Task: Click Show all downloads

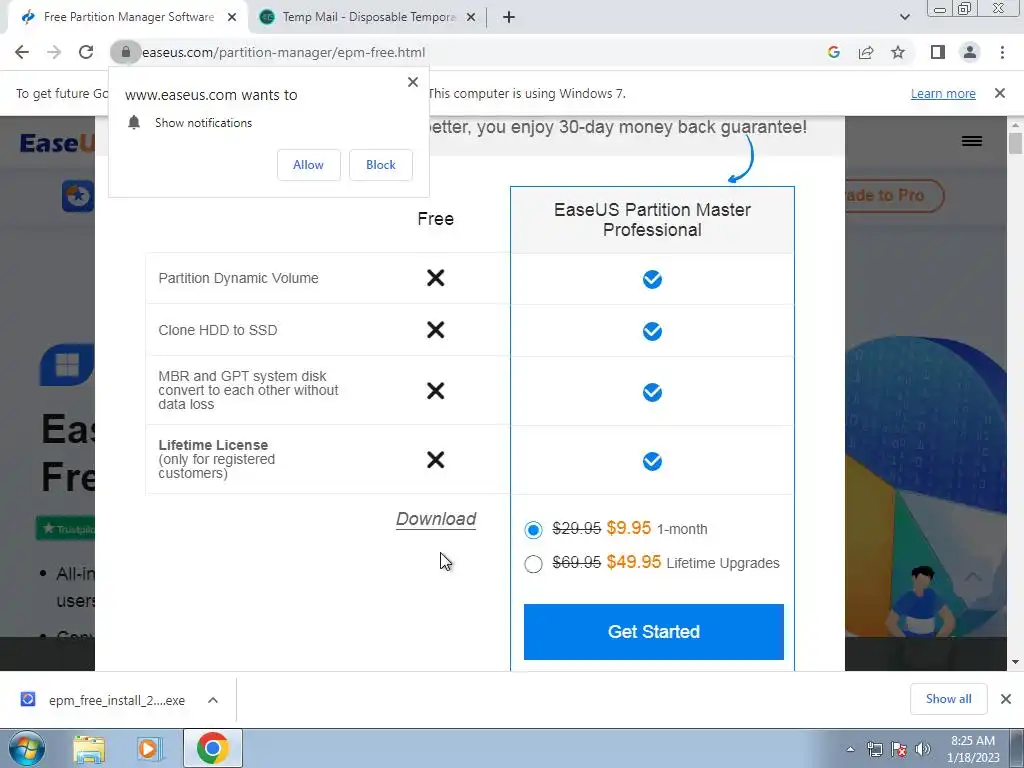Action: click(948, 699)
